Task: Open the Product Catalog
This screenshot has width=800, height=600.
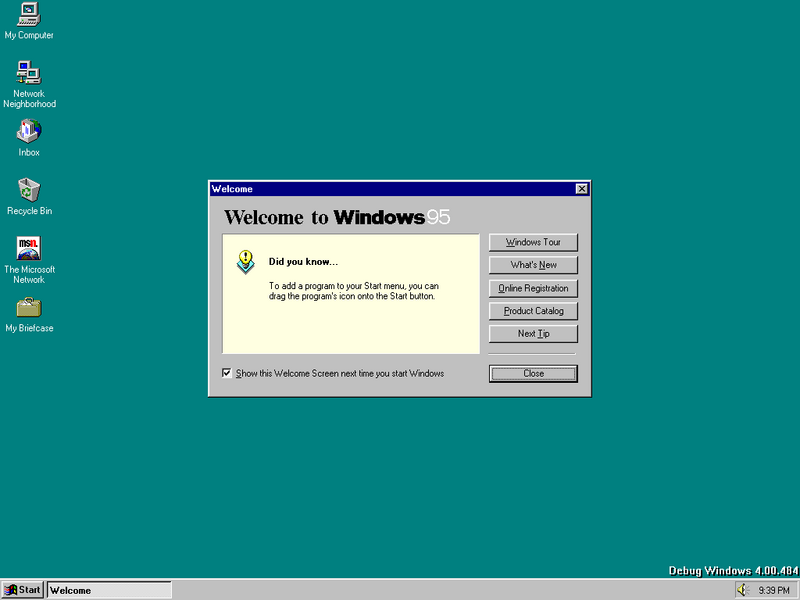Action: (x=533, y=311)
